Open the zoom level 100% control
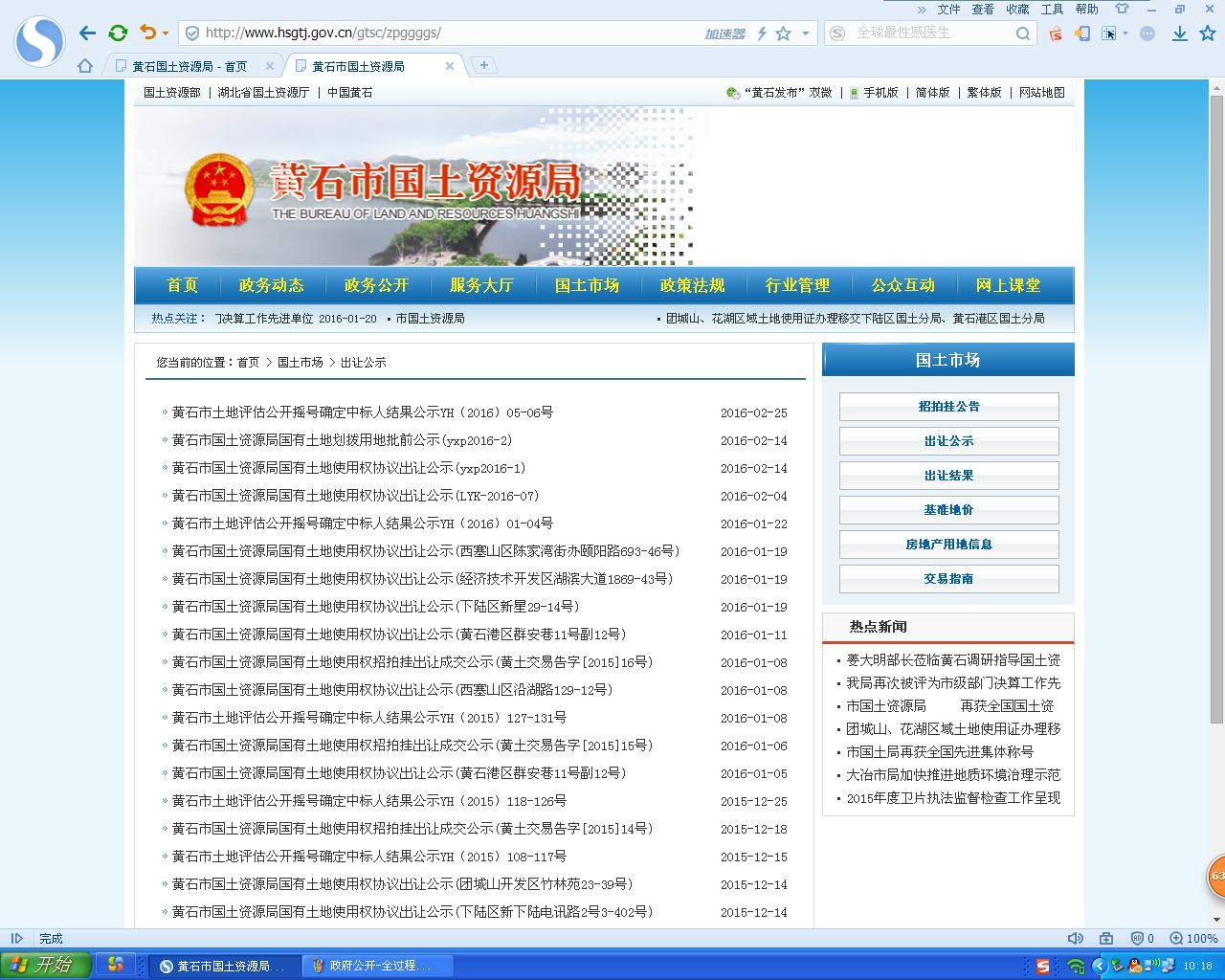 click(1194, 939)
